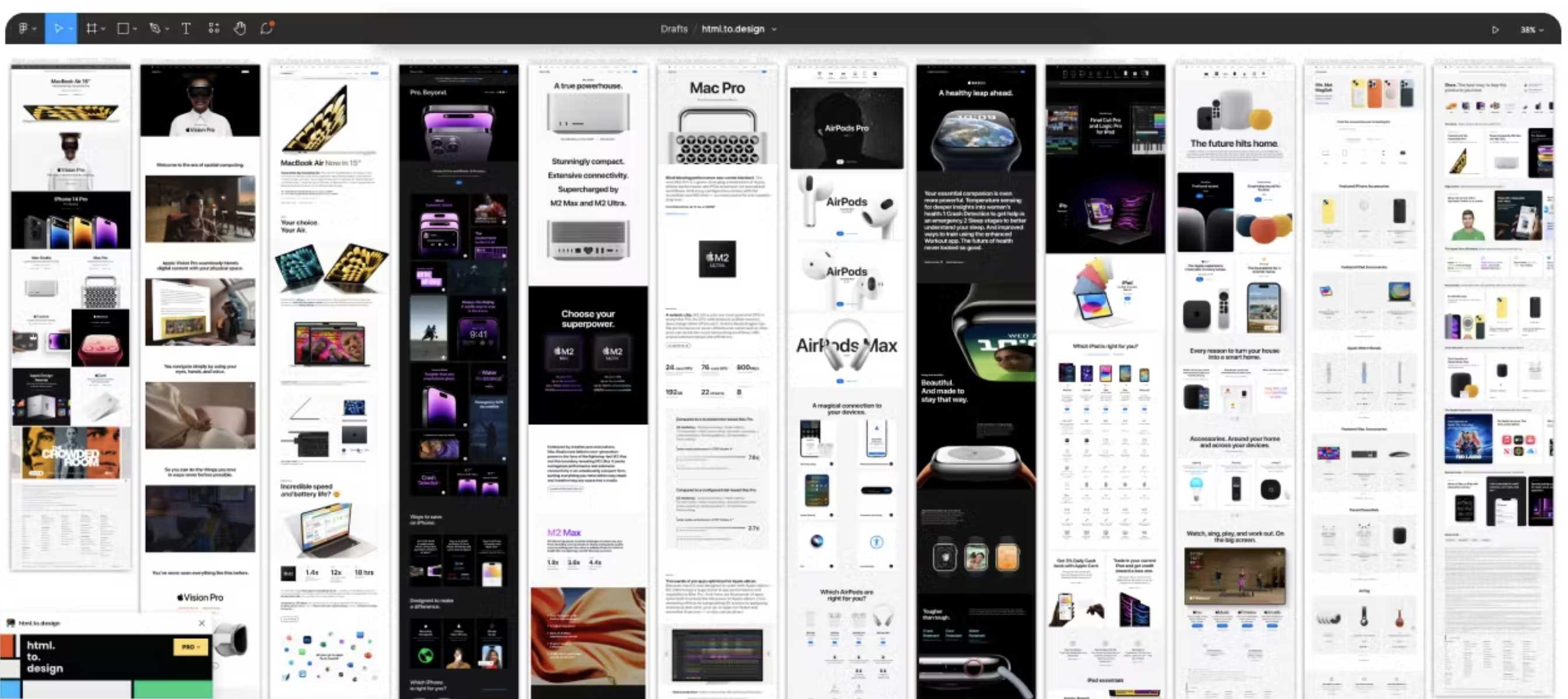Select the Rectangle shape tool
This screenshot has width=1568, height=699.
coord(123,29)
